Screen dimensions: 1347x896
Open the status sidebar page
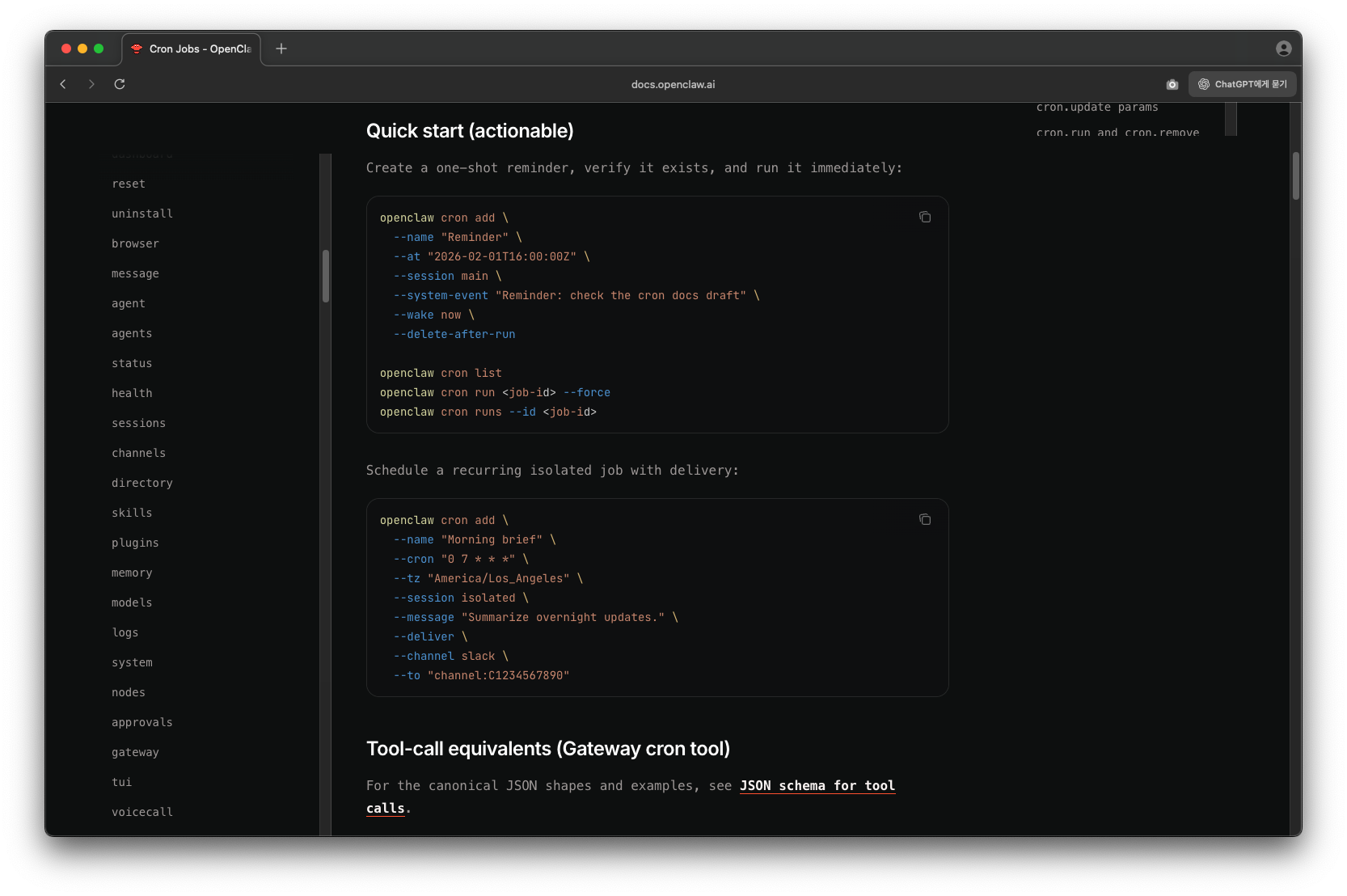tap(132, 363)
